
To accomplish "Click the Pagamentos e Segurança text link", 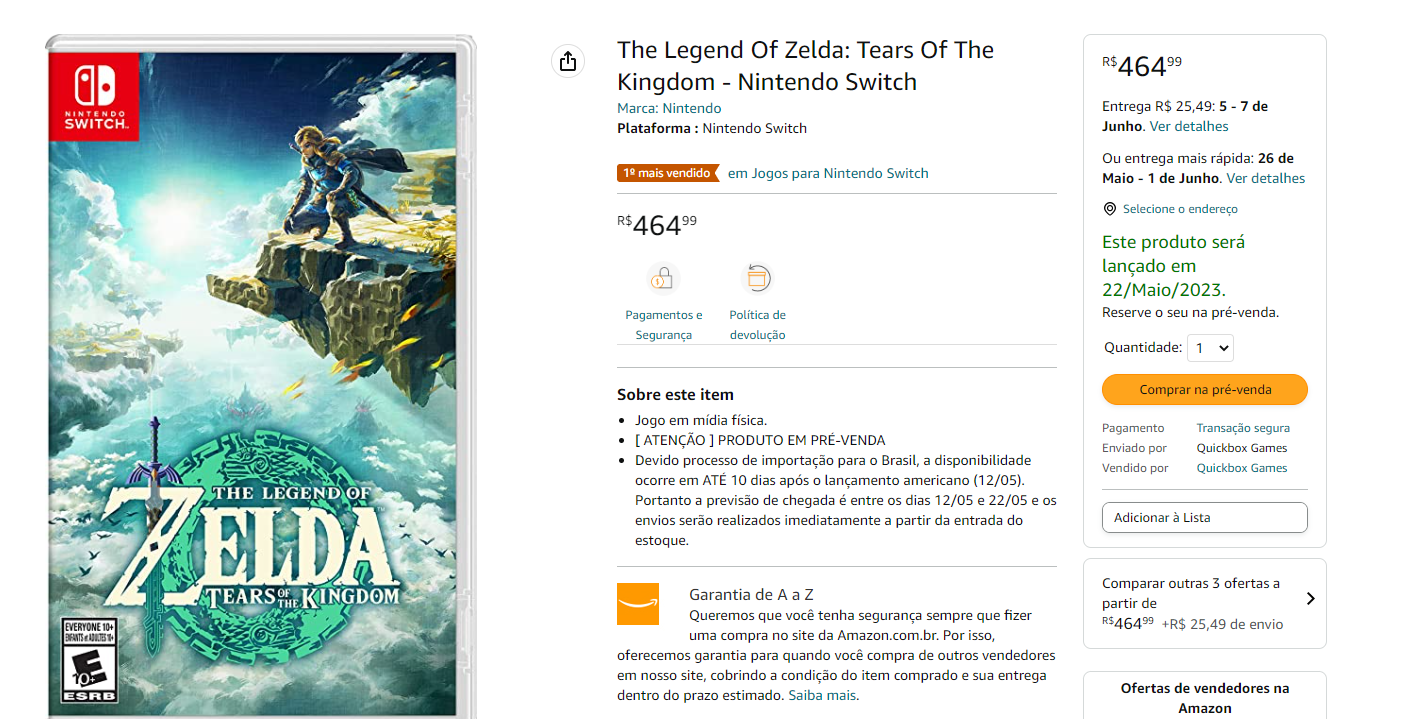I will [664, 325].
